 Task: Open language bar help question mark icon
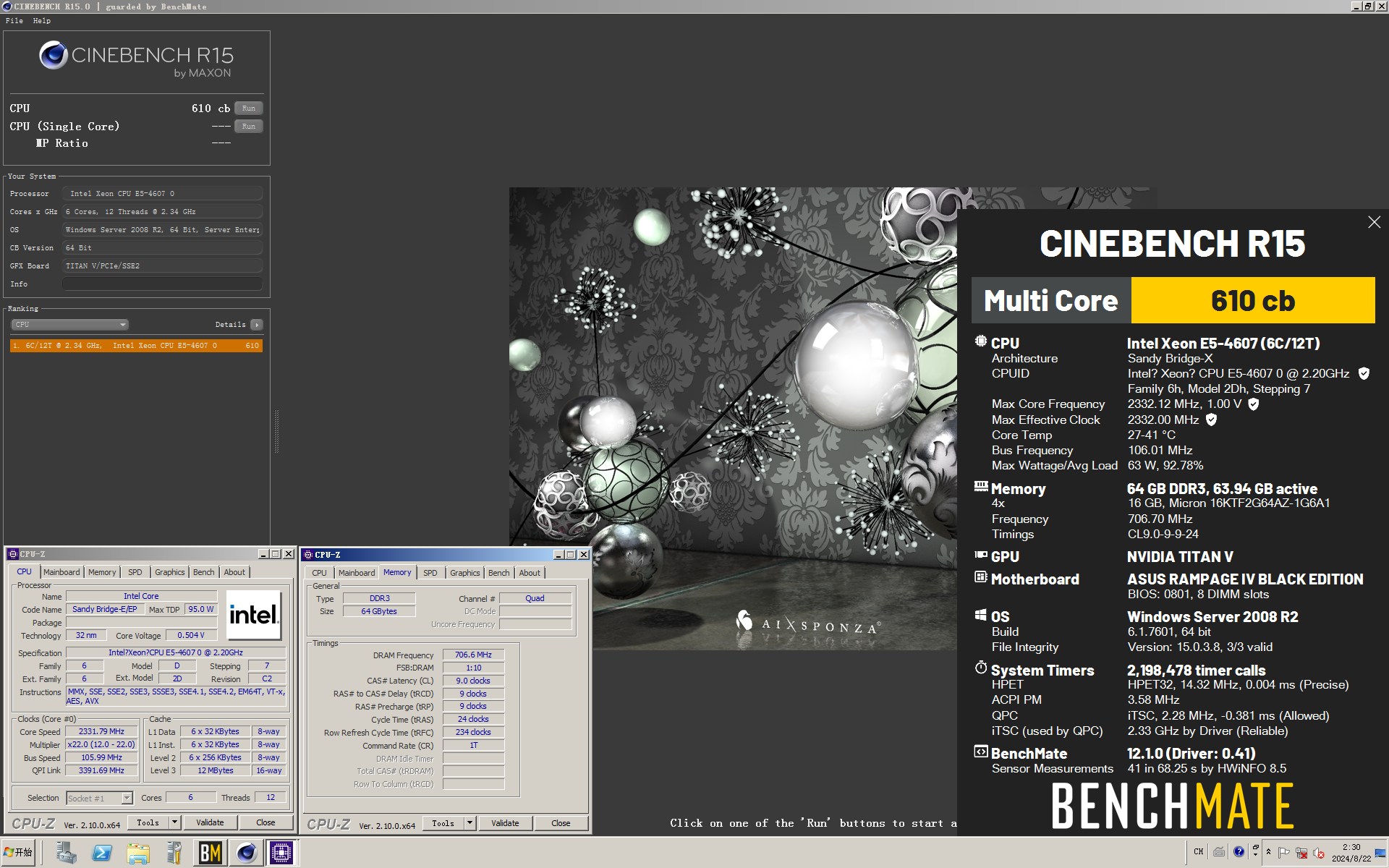click(1239, 851)
